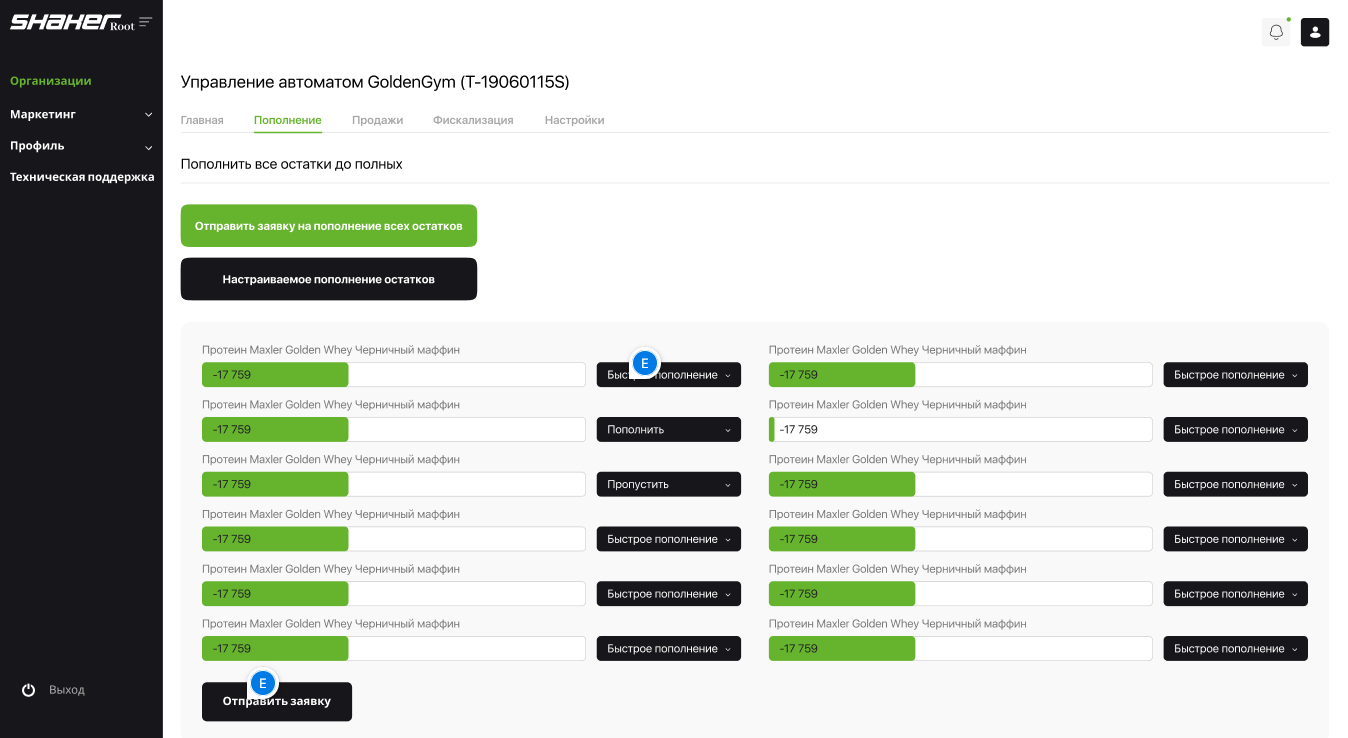Open the Пополнить dropdown
Viewport: 1348px width, 738px height.
tap(669, 430)
